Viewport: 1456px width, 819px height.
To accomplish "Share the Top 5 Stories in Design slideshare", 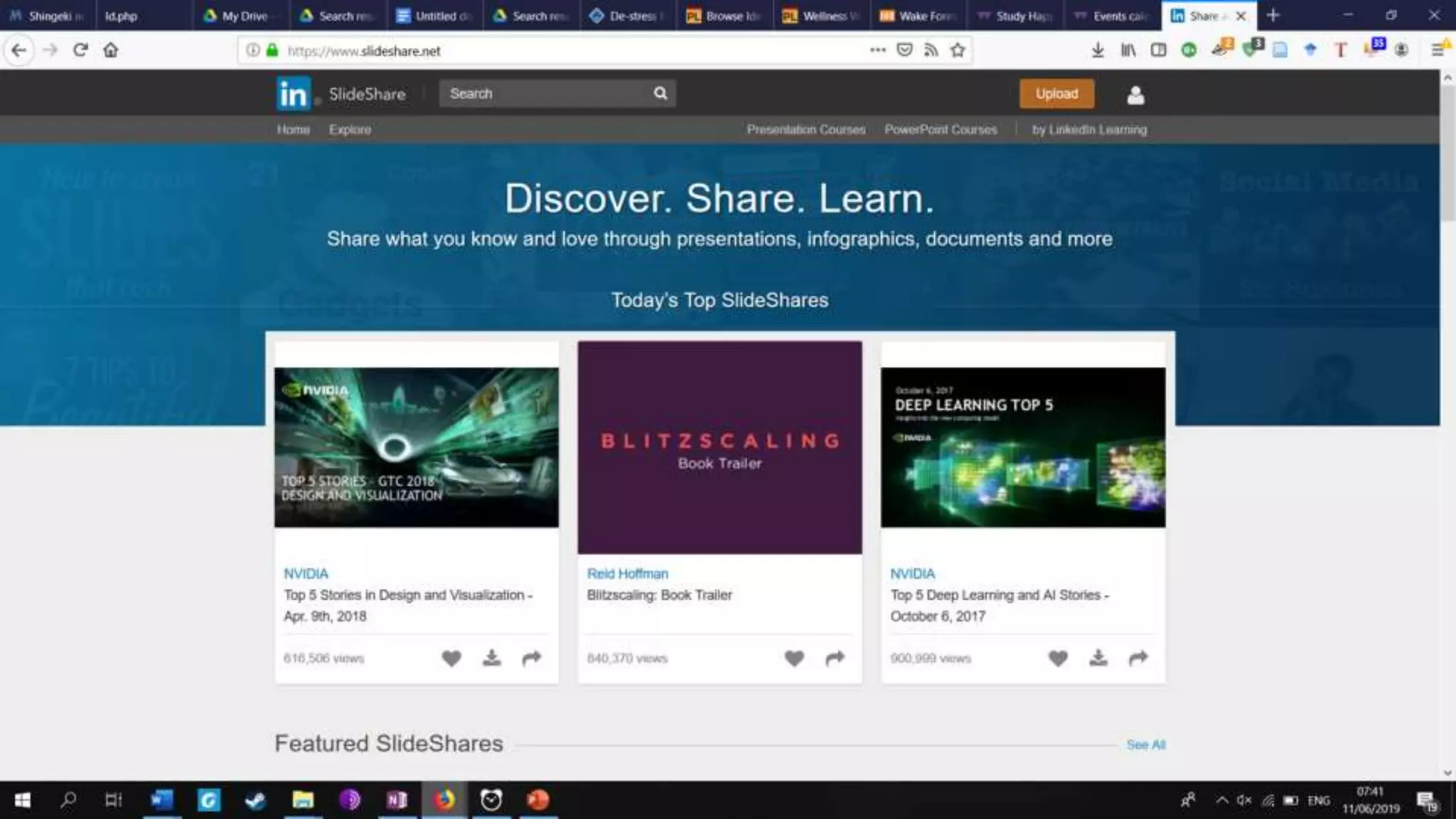I will (x=532, y=658).
